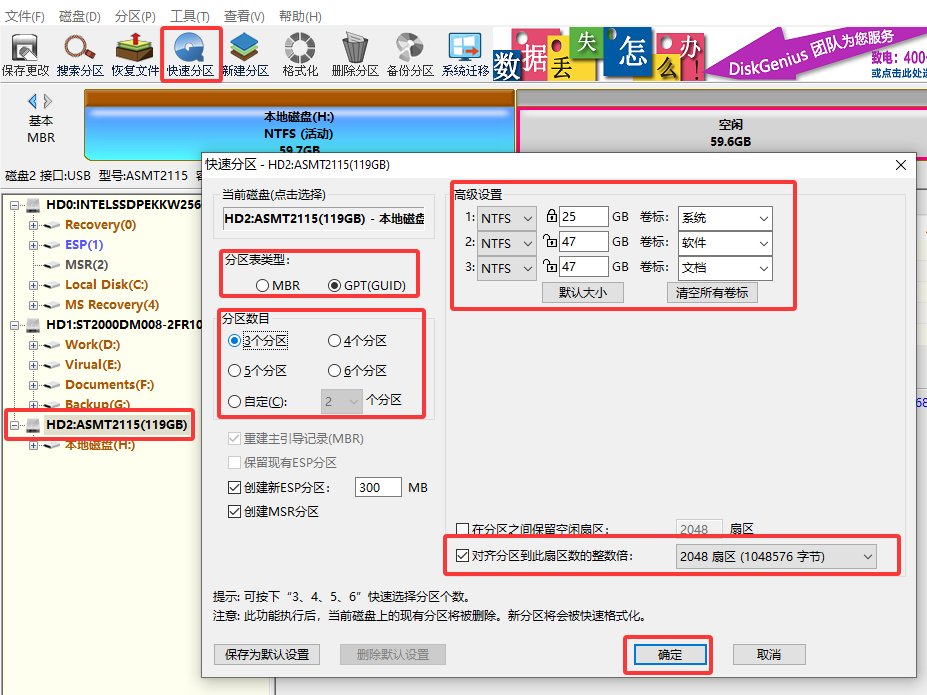
Task: Open partition 2 file system NTFS dropdown
Action: click(507, 243)
